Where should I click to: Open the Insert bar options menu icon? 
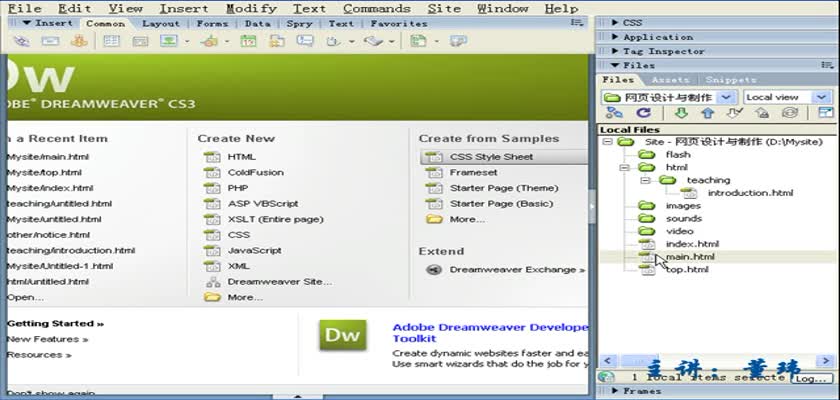click(577, 22)
